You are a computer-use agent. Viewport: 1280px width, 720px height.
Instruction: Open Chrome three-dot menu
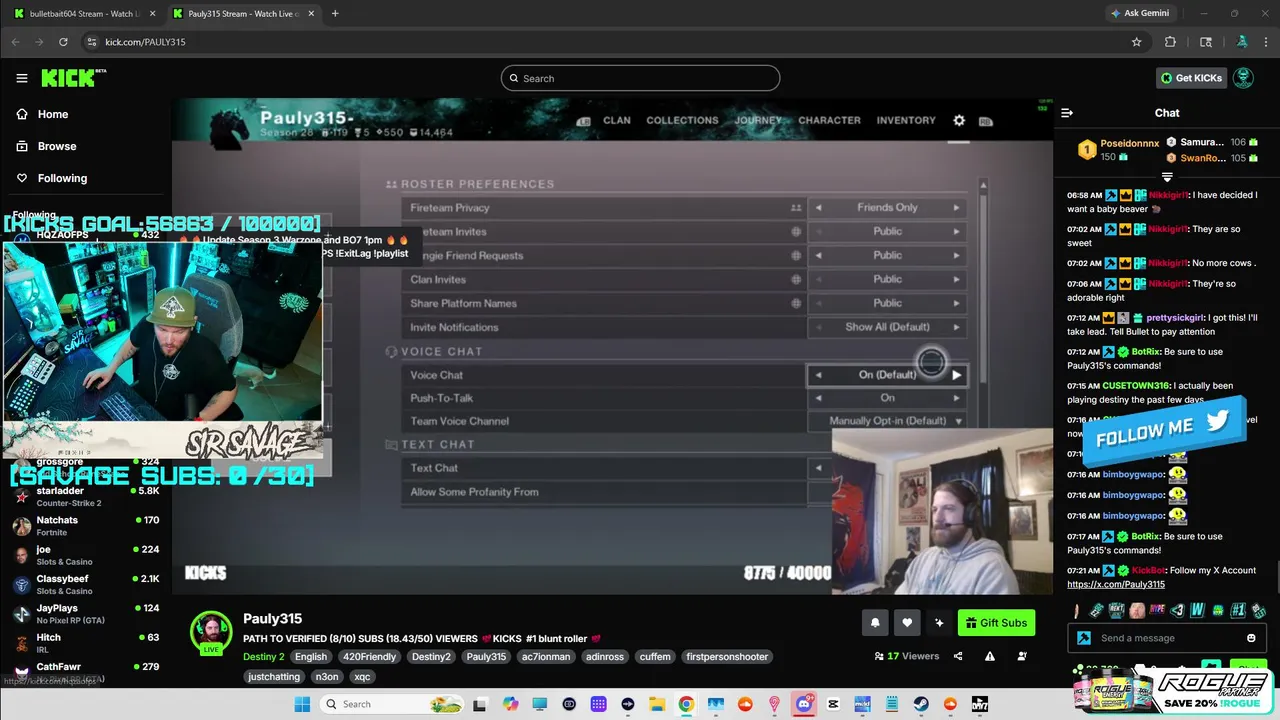pos(1266,42)
